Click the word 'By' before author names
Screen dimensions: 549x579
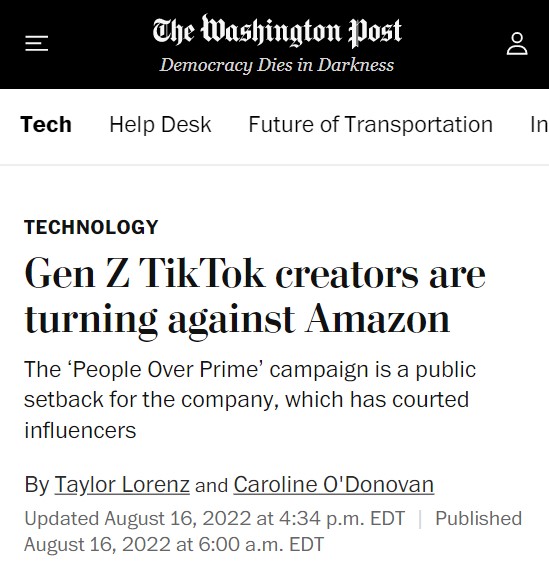point(37,485)
